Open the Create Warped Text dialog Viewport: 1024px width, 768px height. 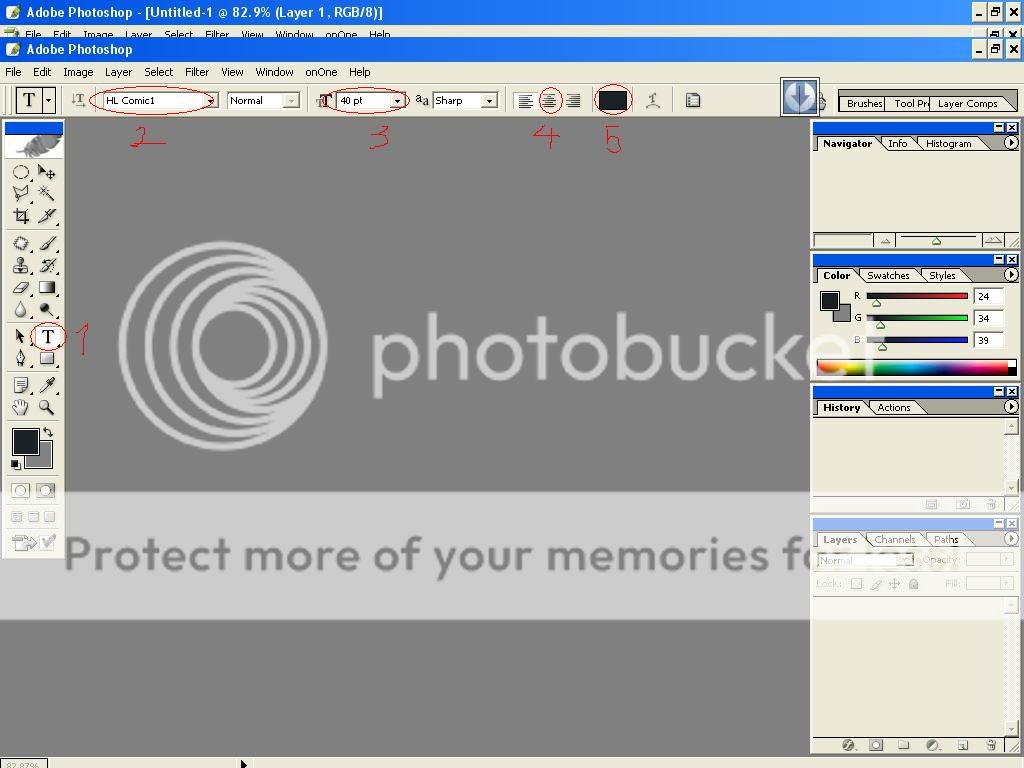(x=652, y=101)
